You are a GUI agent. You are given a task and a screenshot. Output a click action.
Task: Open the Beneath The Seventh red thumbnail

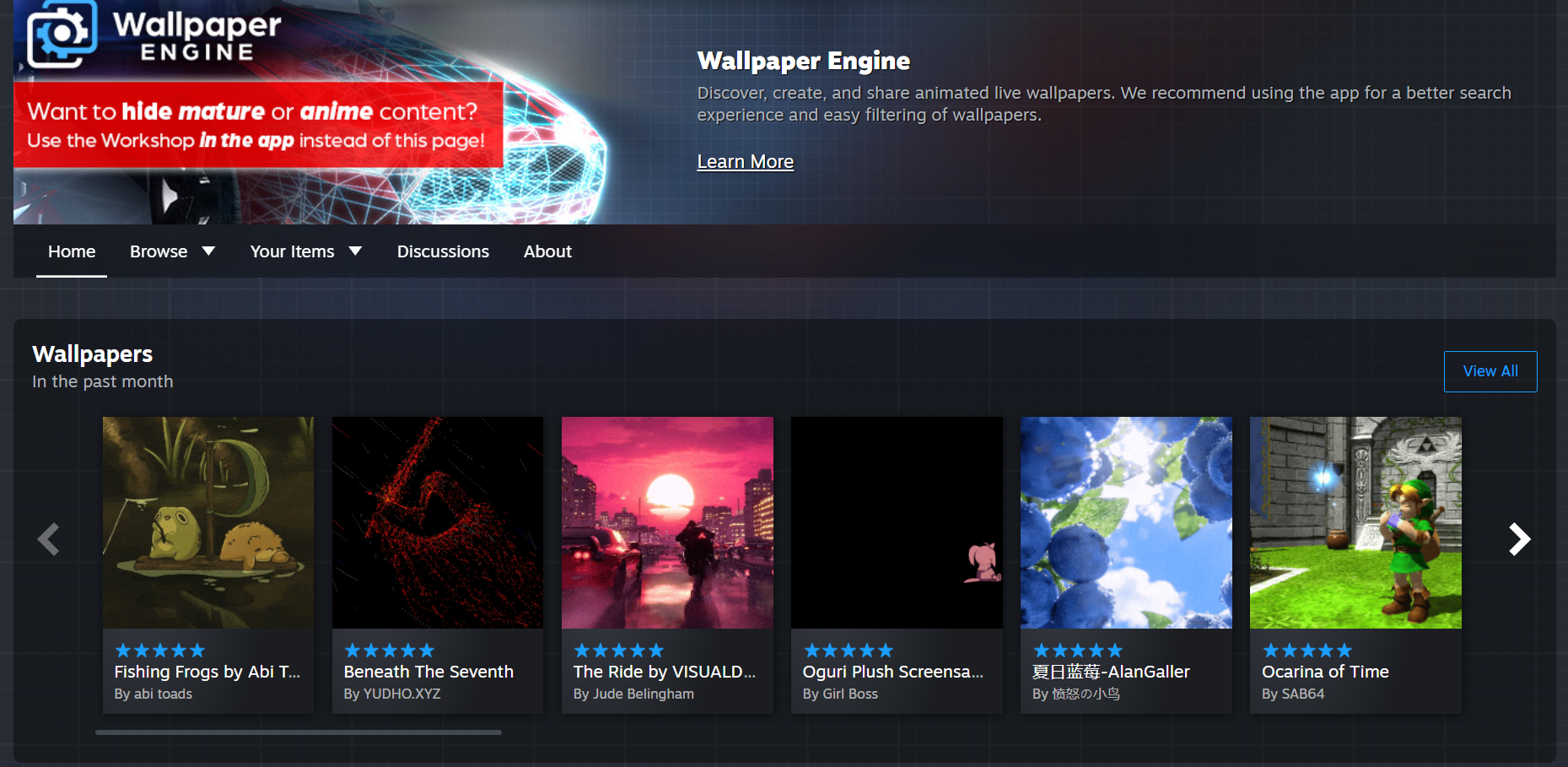[x=438, y=522]
